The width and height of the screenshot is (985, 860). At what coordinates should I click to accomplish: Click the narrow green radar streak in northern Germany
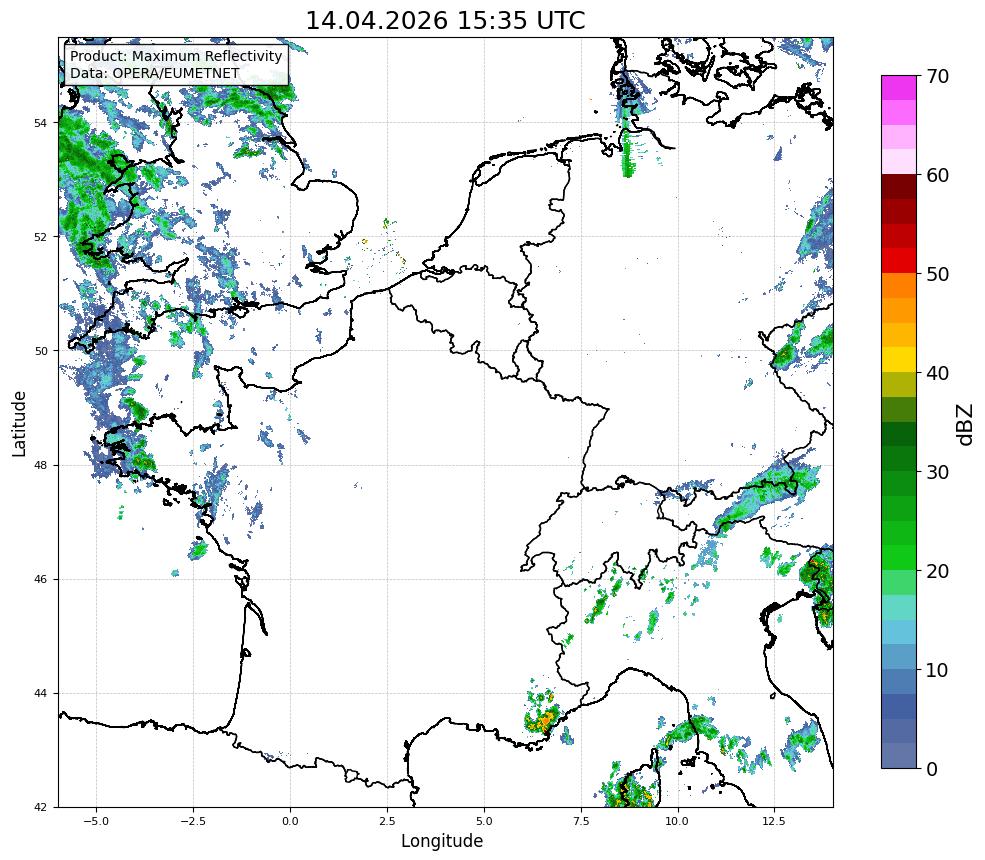pos(628,154)
